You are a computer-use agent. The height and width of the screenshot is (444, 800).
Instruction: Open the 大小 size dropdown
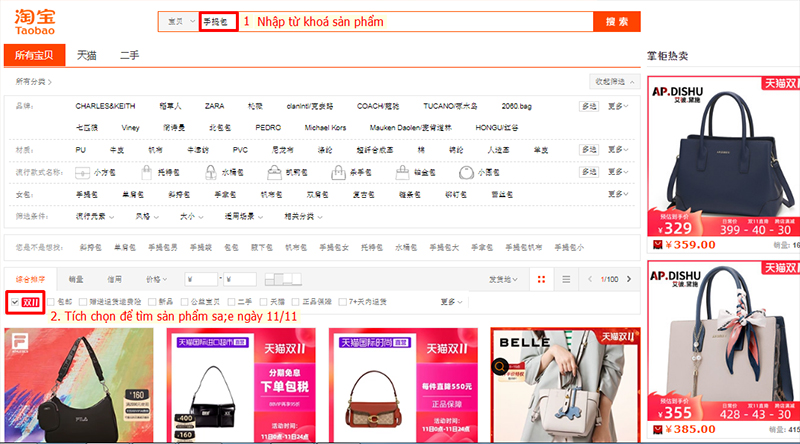192,216
